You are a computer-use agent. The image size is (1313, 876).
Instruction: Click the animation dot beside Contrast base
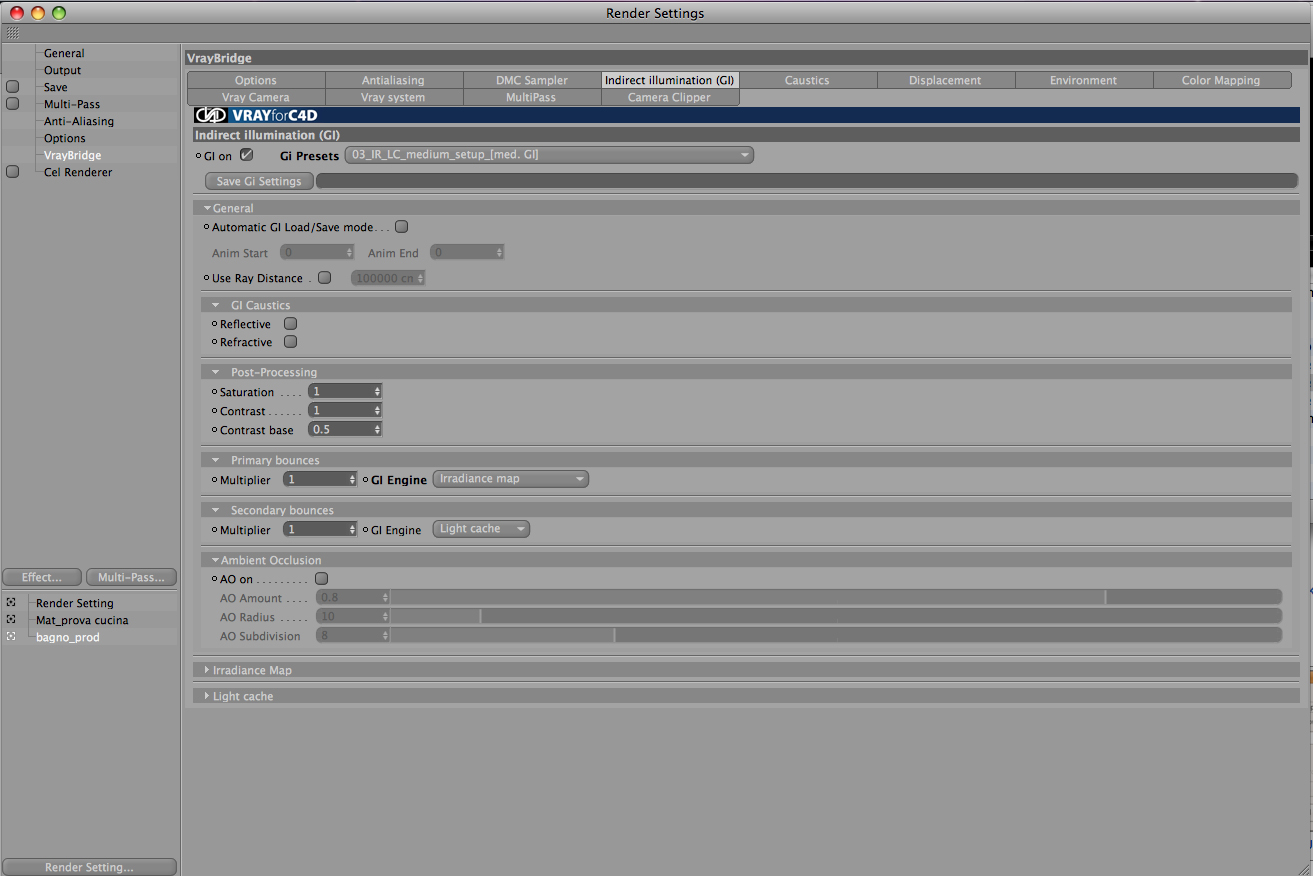pos(214,430)
